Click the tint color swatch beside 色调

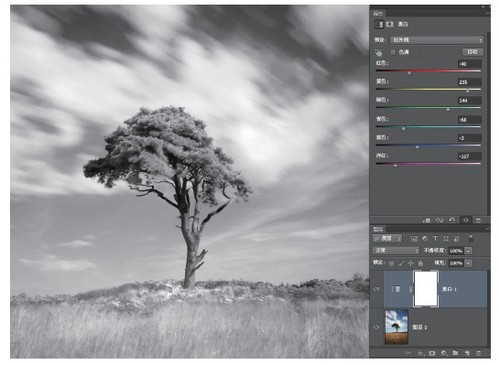[x=416, y=52]
